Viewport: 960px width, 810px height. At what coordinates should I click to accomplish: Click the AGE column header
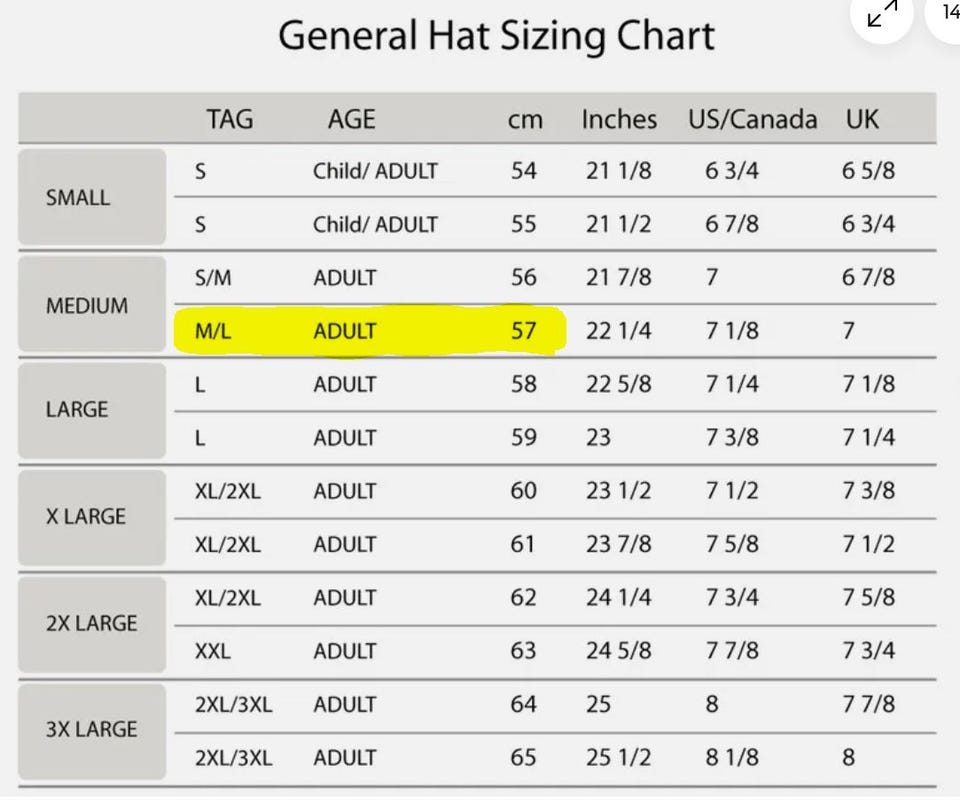click(351, 120)
